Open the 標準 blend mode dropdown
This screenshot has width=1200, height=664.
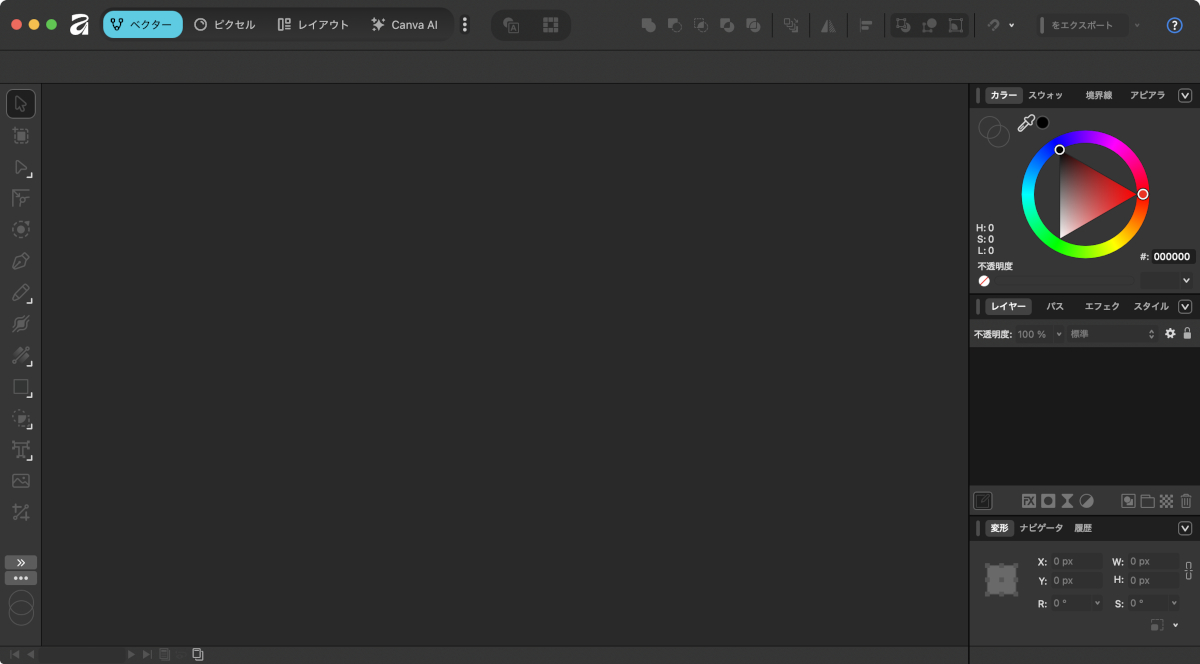tap(1112, 334)
